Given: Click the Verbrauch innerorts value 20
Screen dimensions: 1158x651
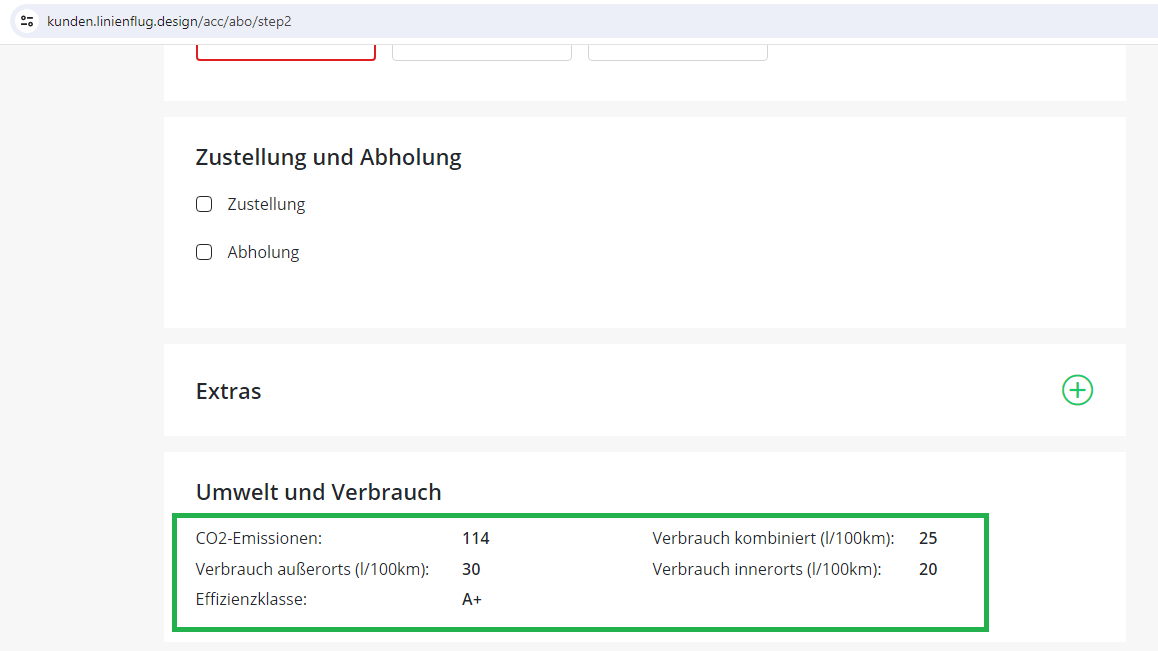Looking at the screenshot, I should (927, 569).
